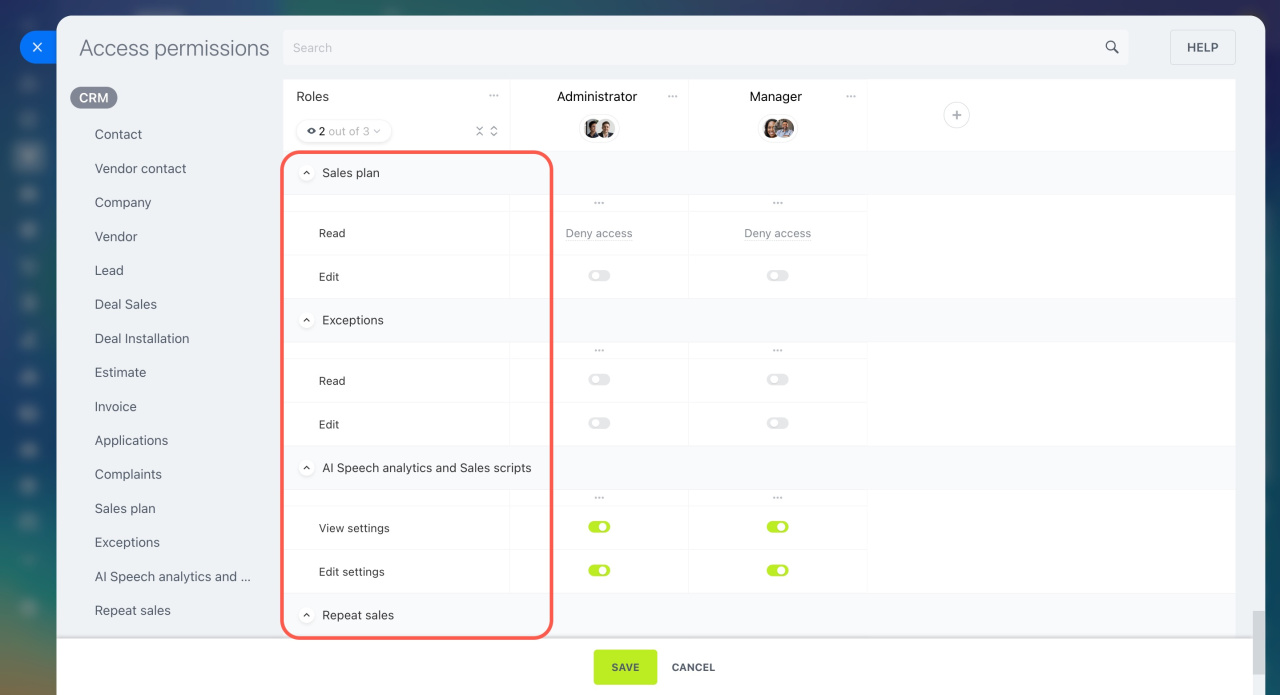Toggle Exceptions Read for Administrator
The width and height of the screenshot is (1280, 695).
pyautogui.click(x=599, y=380)
